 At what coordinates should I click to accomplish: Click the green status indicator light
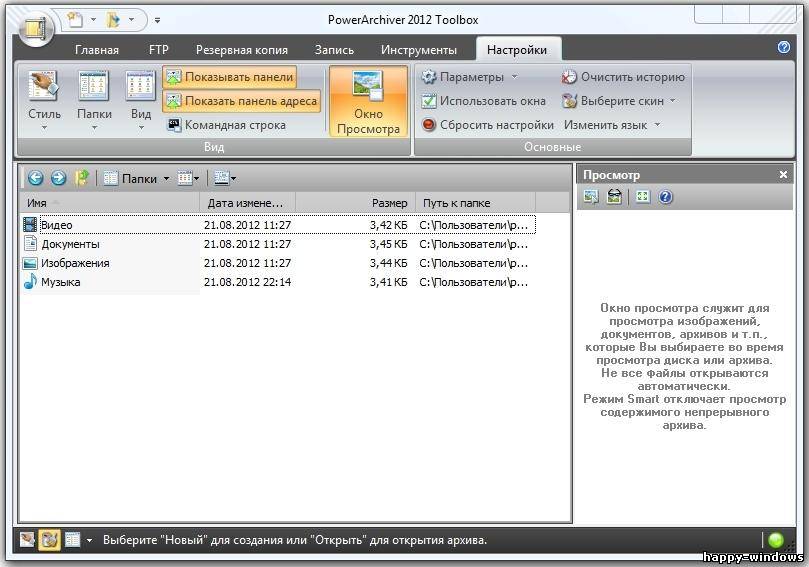coord(775,540)
